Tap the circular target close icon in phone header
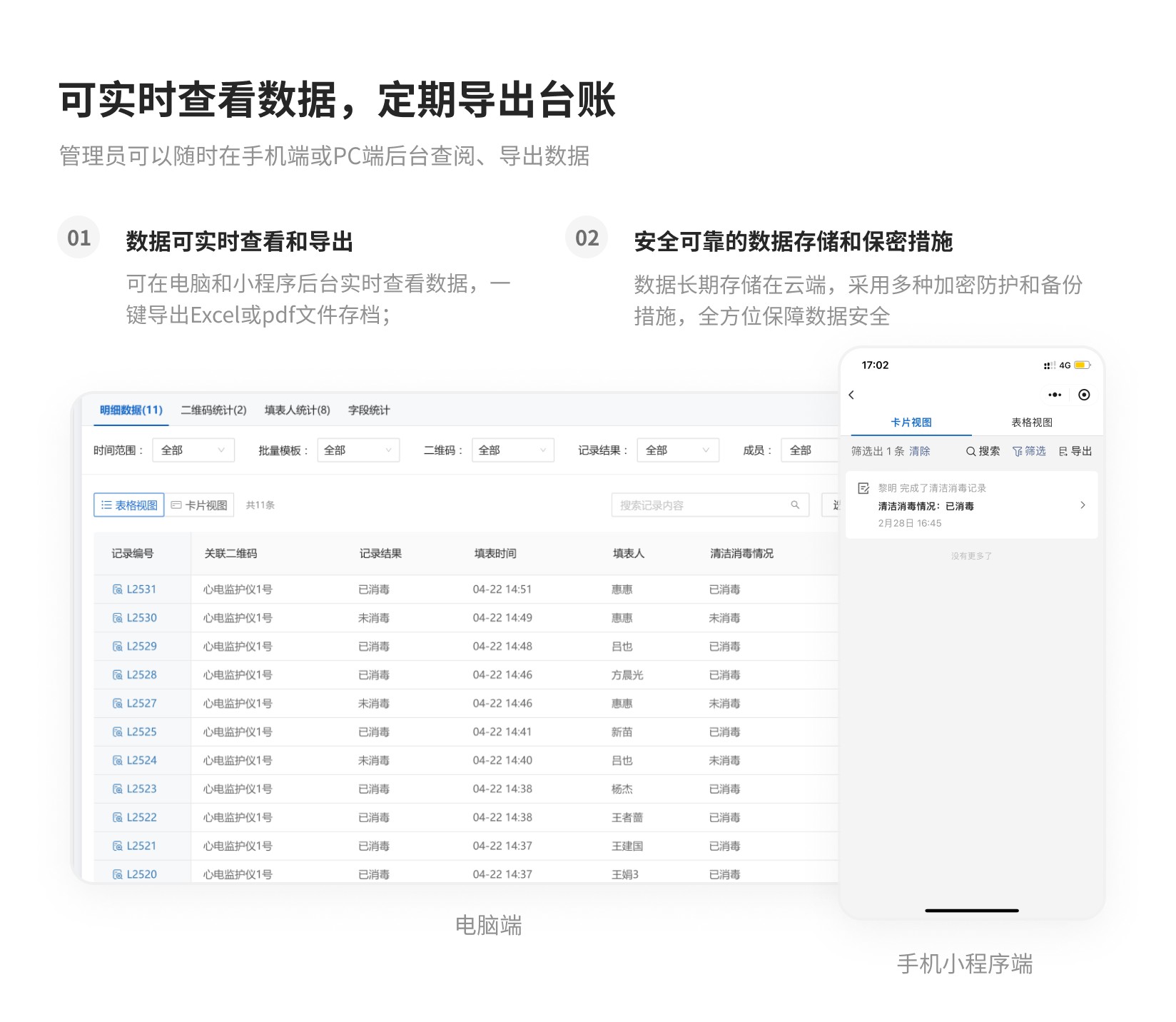The image size is (1176, 1022). (1084, 395)
